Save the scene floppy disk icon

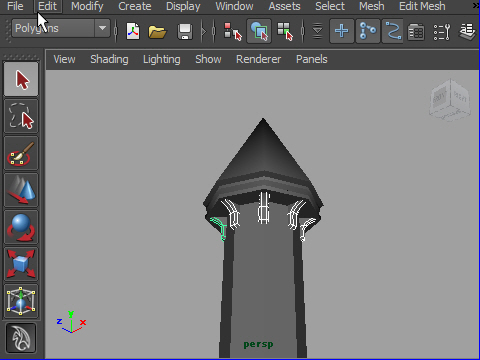coord(185,32)
